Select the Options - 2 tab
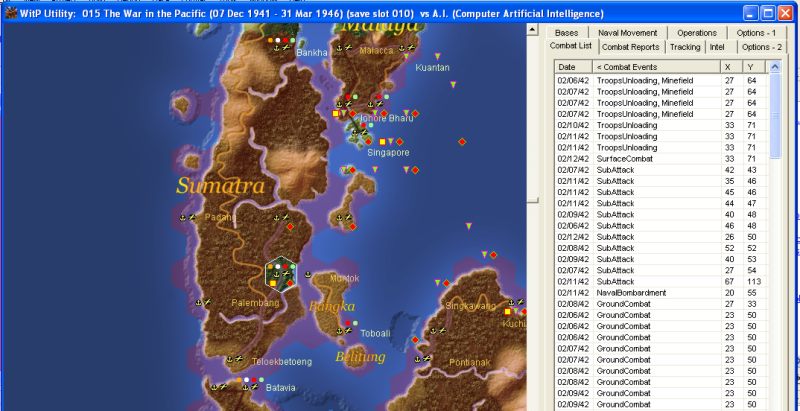Viewport: 800px width, 411px height. 762,47
